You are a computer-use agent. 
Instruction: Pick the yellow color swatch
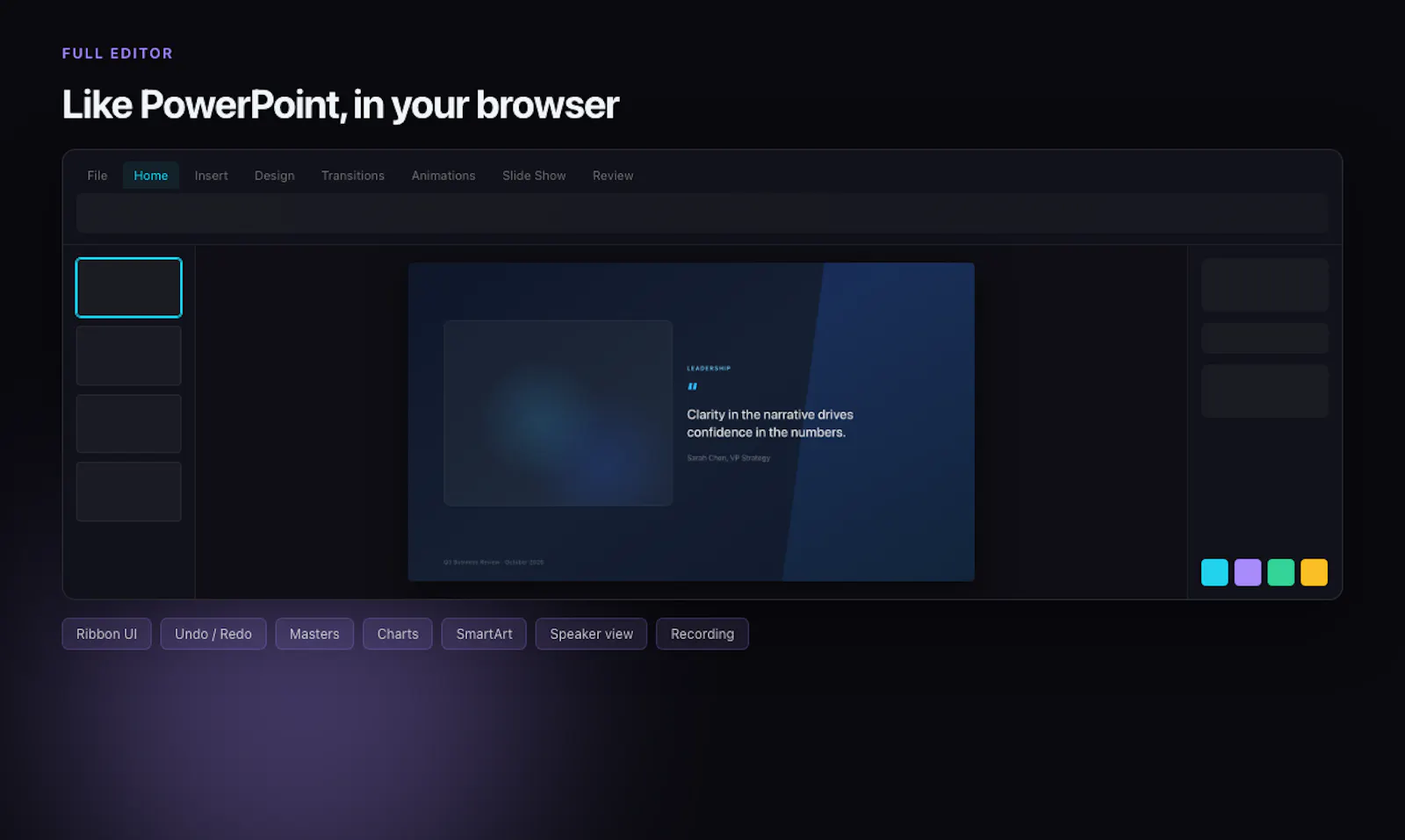pos(1314,572)
